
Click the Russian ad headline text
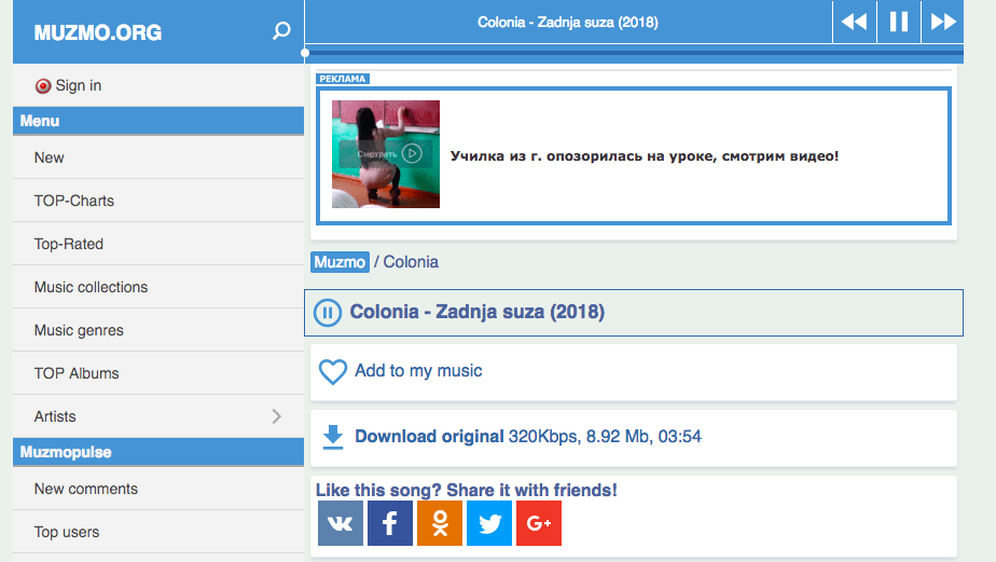pos(644,156)
